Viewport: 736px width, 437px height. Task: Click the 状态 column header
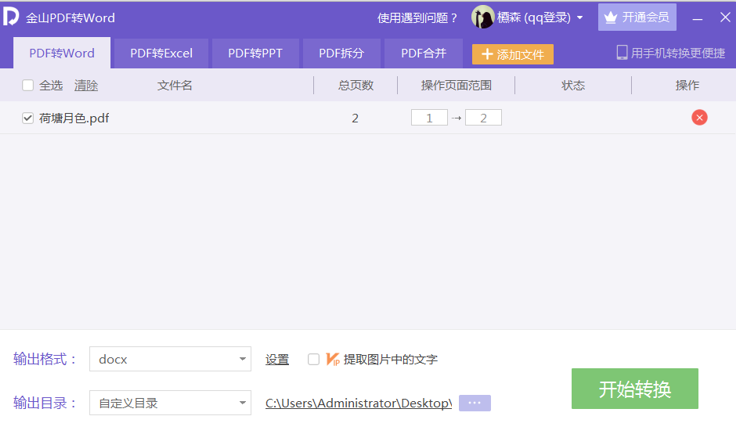[x=573, y=85]
